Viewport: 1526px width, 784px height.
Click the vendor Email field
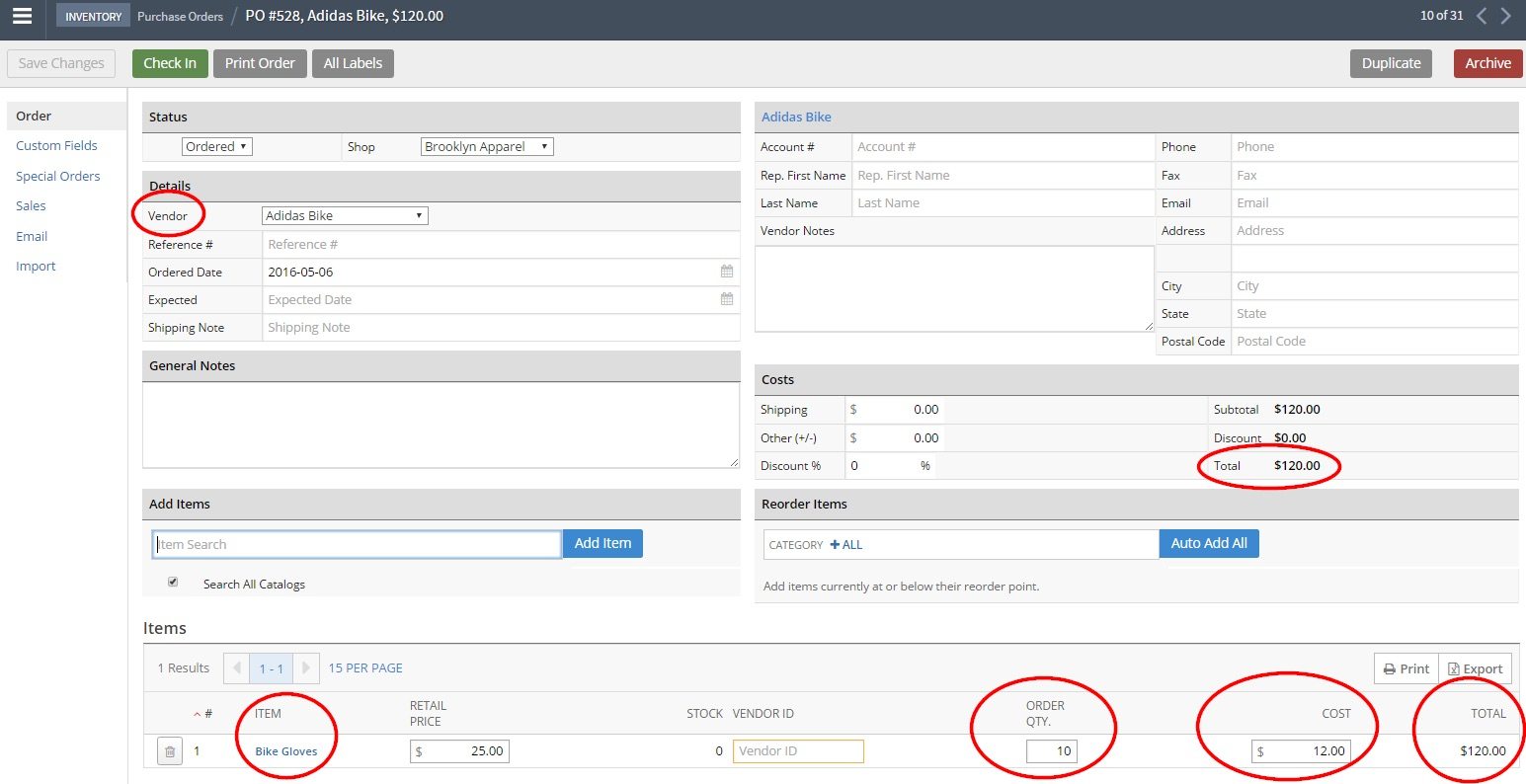pyautogui.click(x=1375, y=202)
